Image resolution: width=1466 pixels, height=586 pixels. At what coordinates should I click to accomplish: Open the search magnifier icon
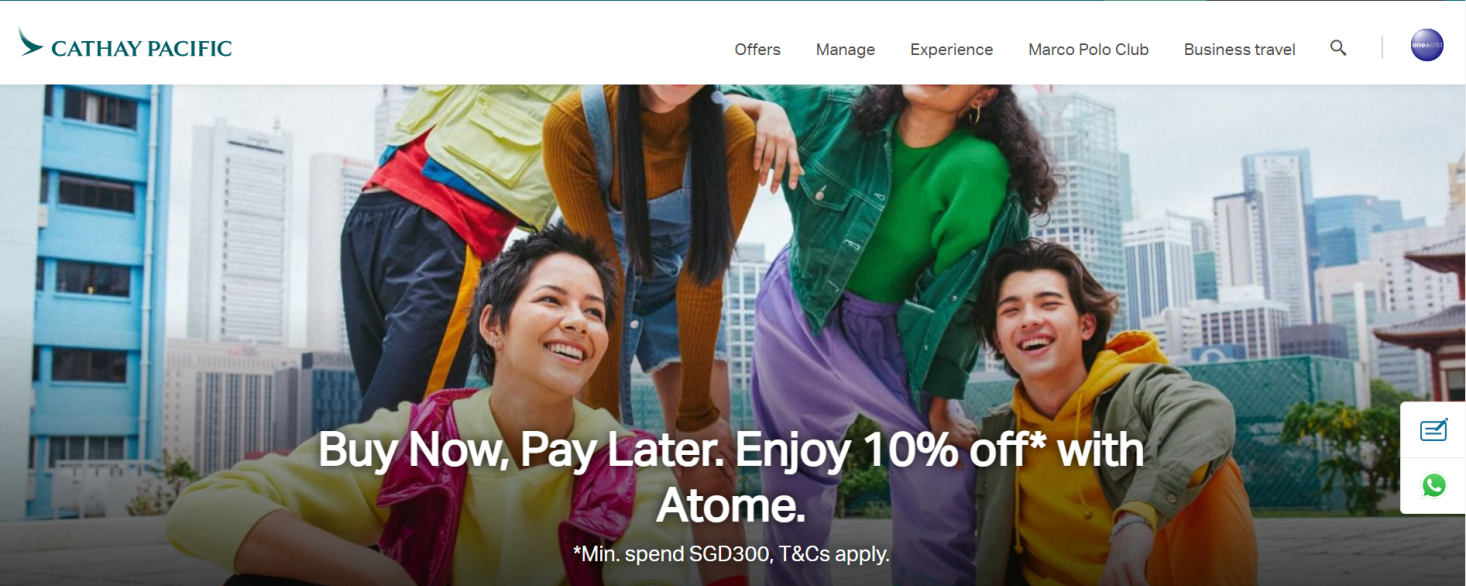[1338, 48]
